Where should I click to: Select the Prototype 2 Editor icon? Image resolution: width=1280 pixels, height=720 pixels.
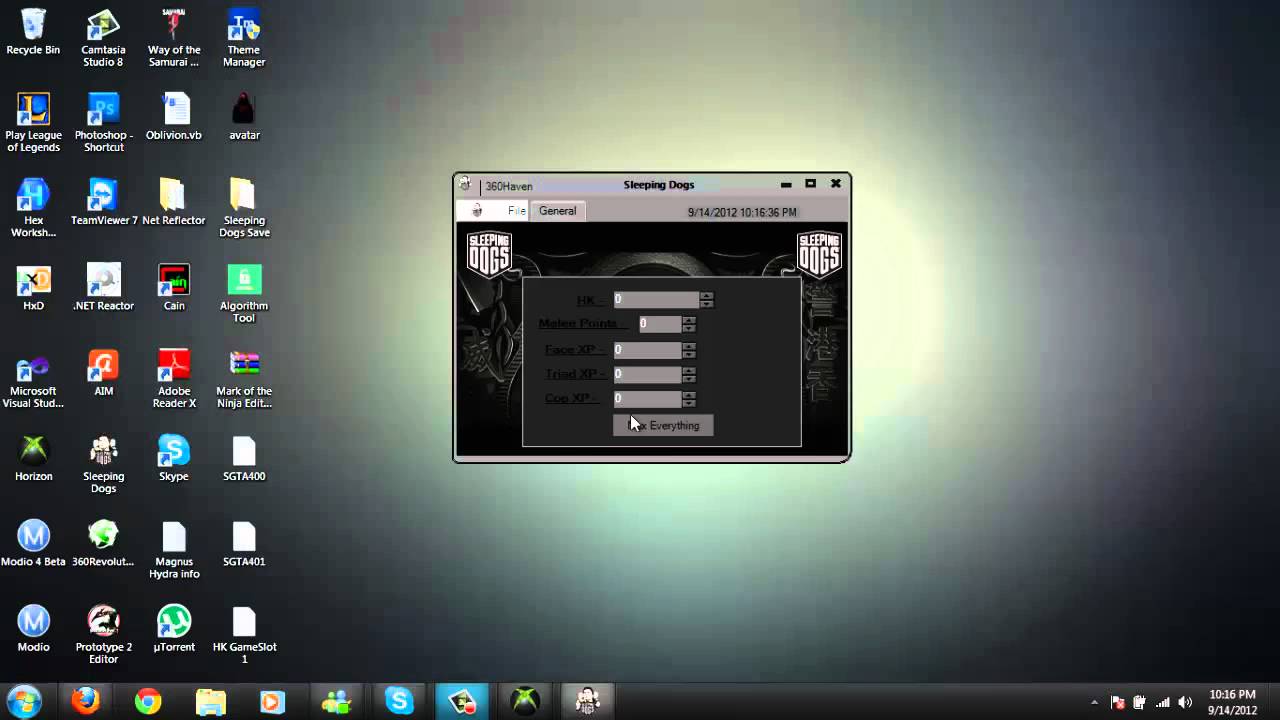pos(103,635)
